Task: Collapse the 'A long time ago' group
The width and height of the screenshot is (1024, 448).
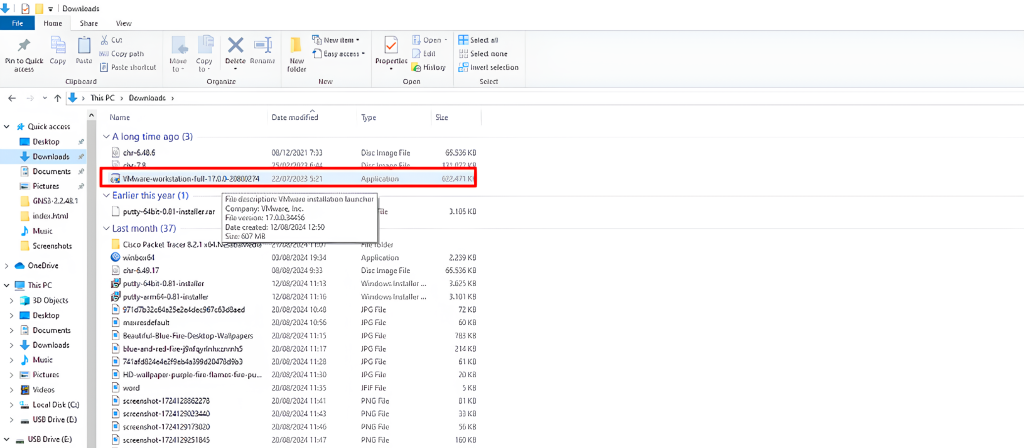Action: [106, 136]
